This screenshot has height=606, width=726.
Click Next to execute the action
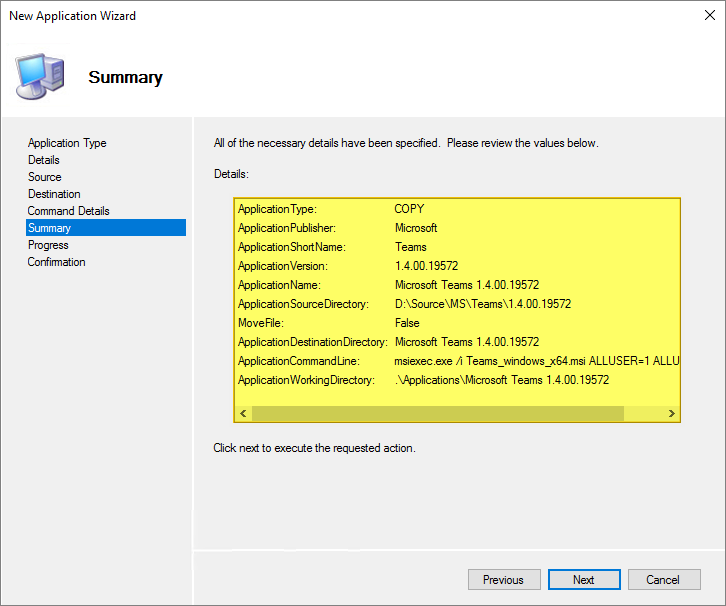pyautogui.click(x=584, y=580)
